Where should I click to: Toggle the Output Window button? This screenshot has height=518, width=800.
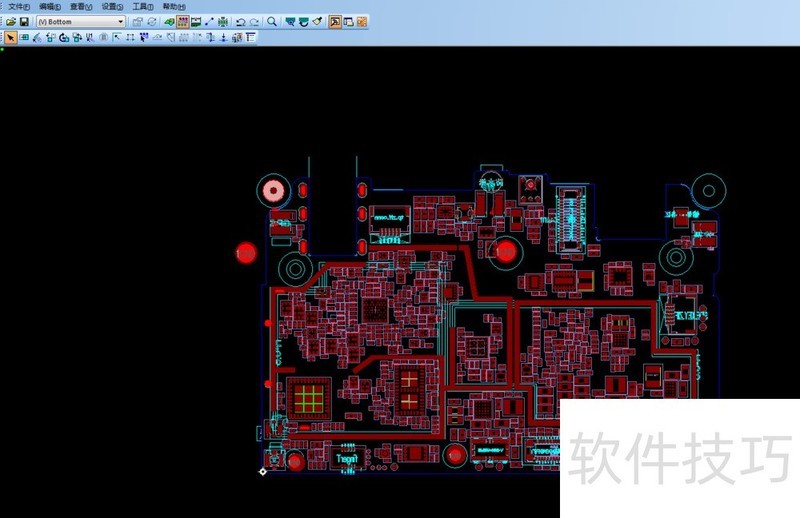click(335, 22)
